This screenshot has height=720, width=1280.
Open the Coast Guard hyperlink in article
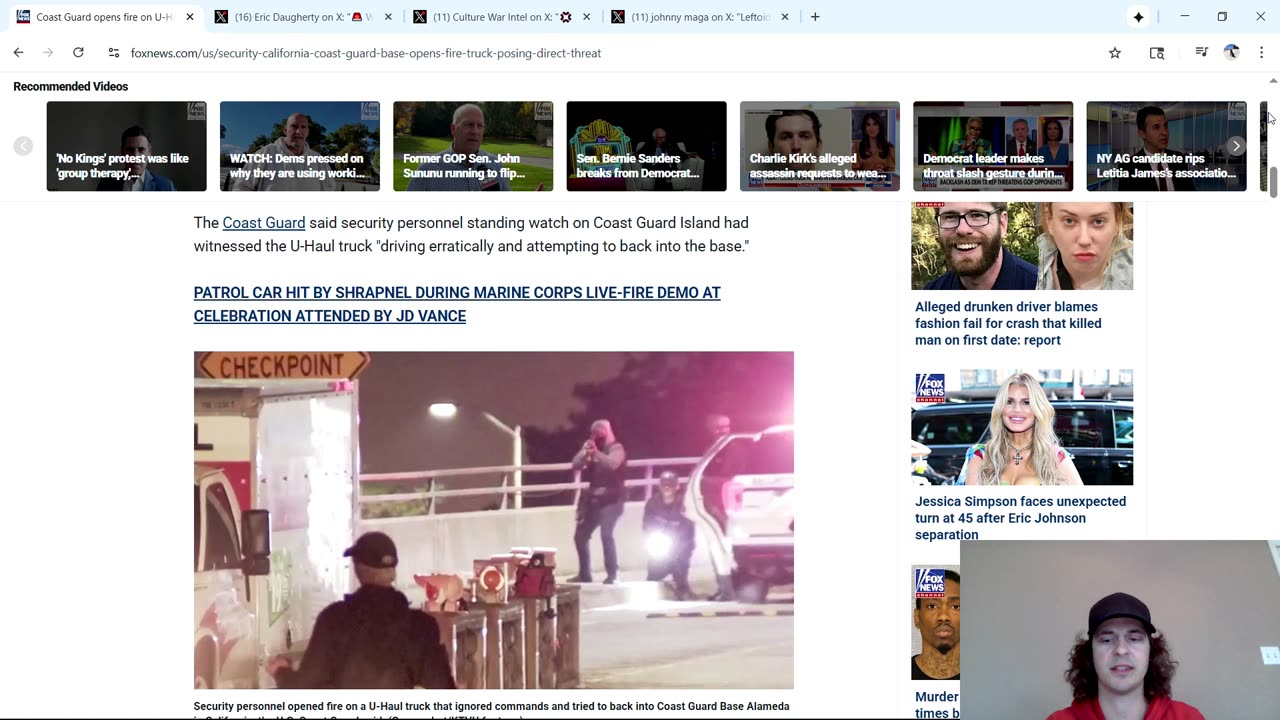click(x=264, y=223)
